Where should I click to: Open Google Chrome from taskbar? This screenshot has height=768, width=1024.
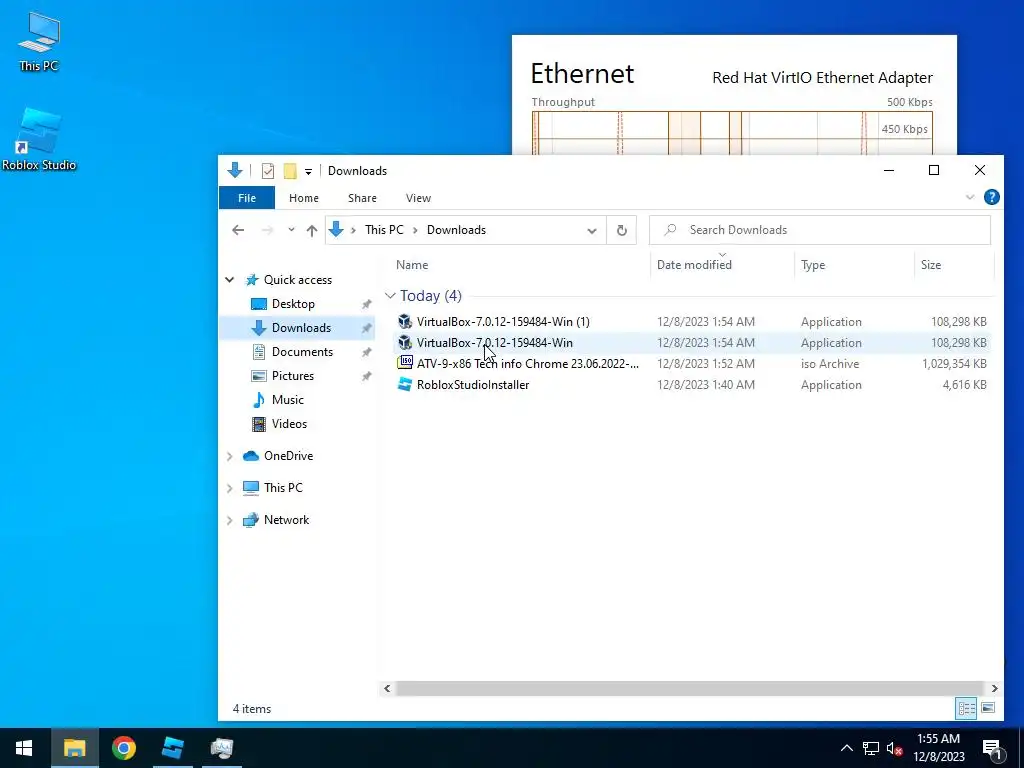[x=123, y=748]
